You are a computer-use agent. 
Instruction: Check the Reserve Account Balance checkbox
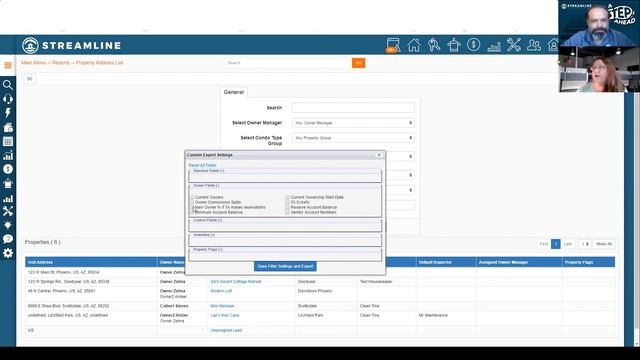pyautogui.click(x=287, y=207)
